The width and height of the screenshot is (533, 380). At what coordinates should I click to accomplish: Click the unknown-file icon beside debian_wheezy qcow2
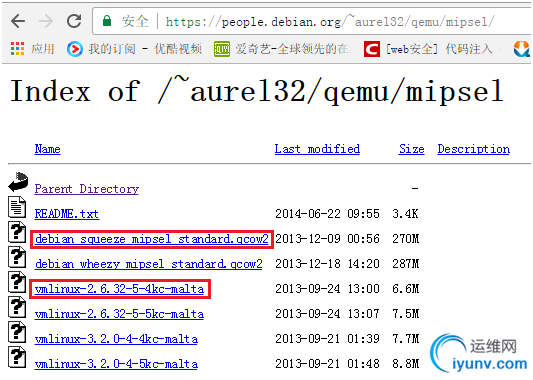[17, 257]
